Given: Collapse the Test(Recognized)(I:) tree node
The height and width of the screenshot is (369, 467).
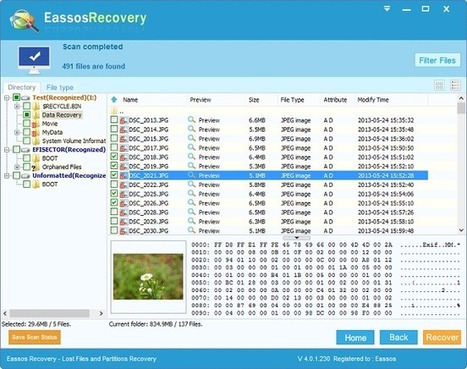Looking at the screenshot, I should [7, 98].
